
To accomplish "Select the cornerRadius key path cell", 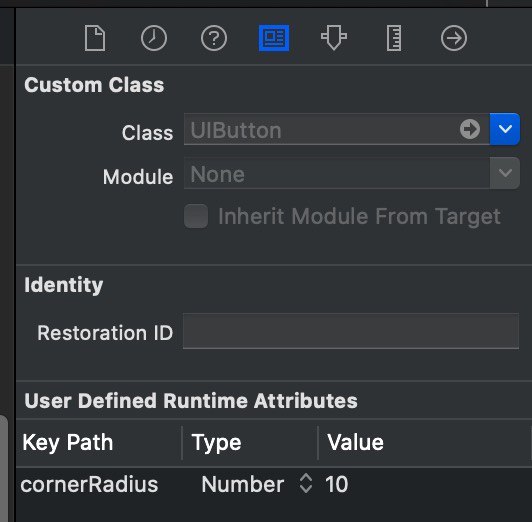I will (89, 484).
